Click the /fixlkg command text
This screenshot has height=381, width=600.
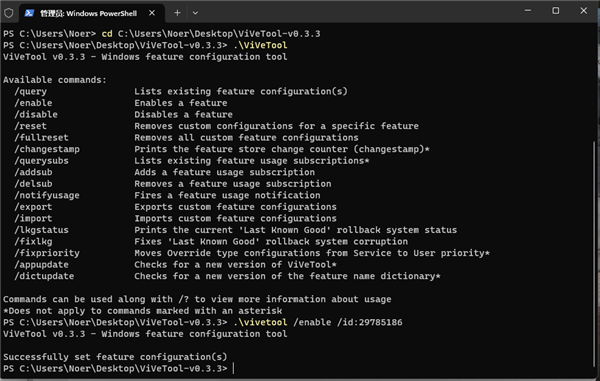pos(33,241)
